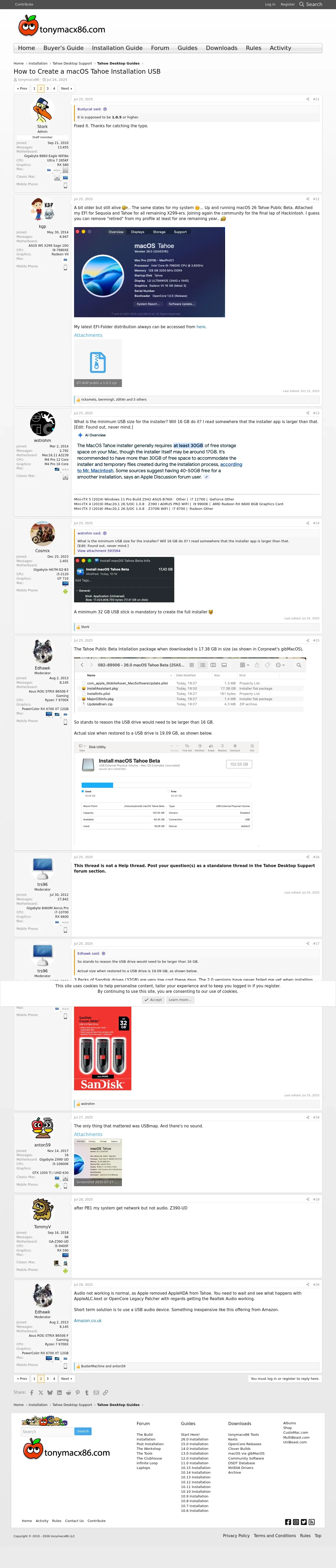Open the 'here' EFI-Folder link in kgp's post
The image size is (336, 1568).
(x=201, y=327)
